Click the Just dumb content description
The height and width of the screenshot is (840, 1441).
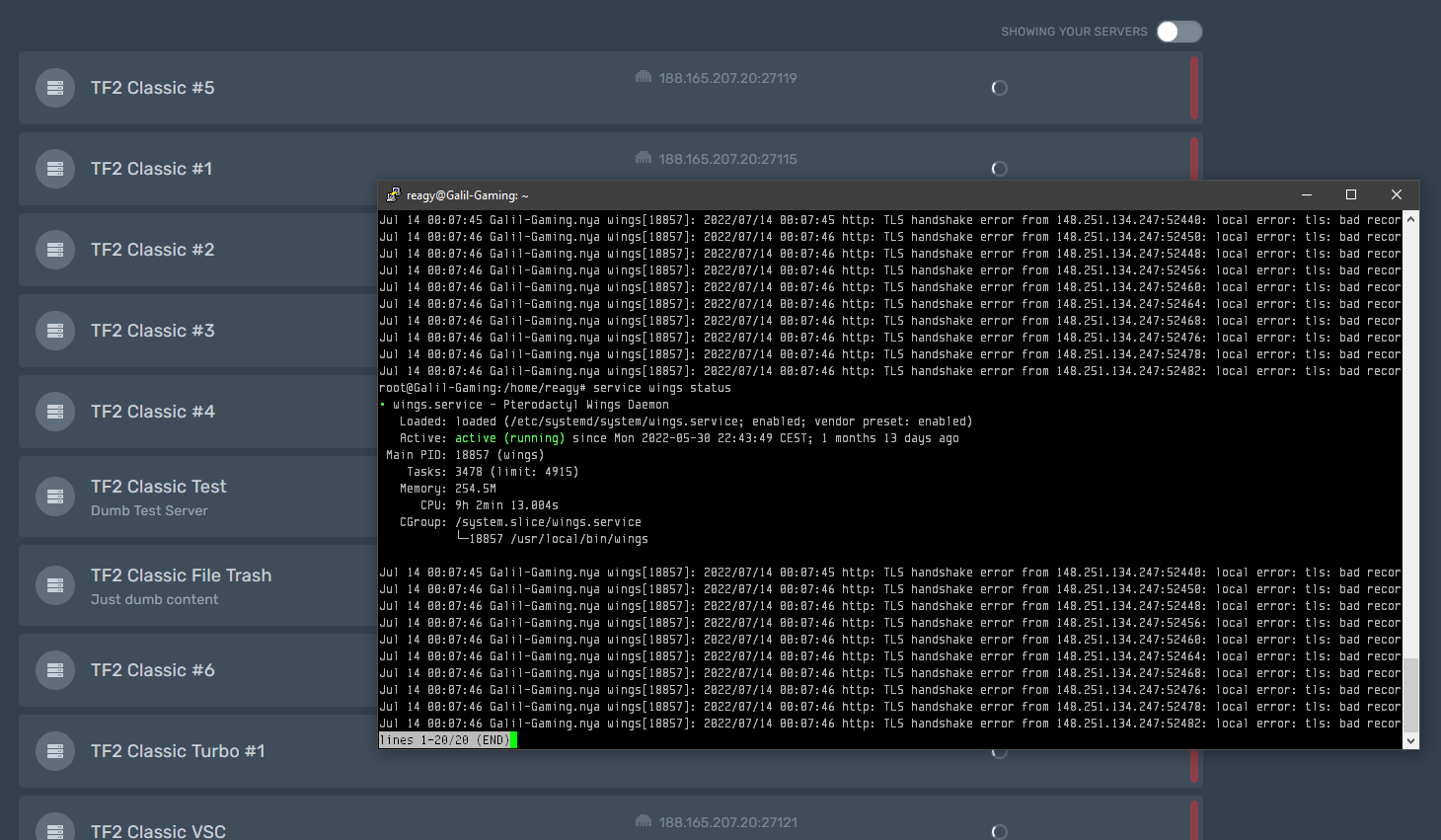[155, 599]
